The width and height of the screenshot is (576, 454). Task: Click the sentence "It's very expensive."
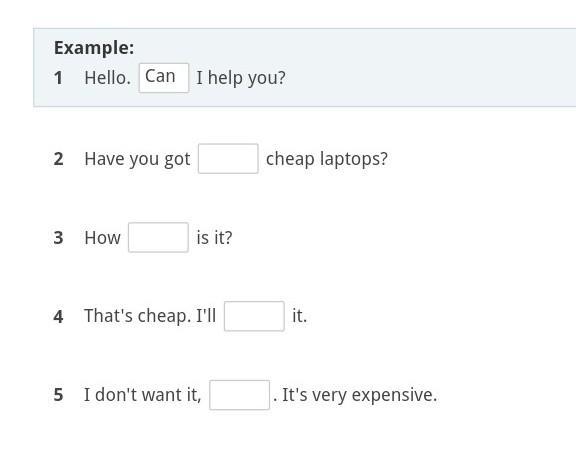click(360, 395)
